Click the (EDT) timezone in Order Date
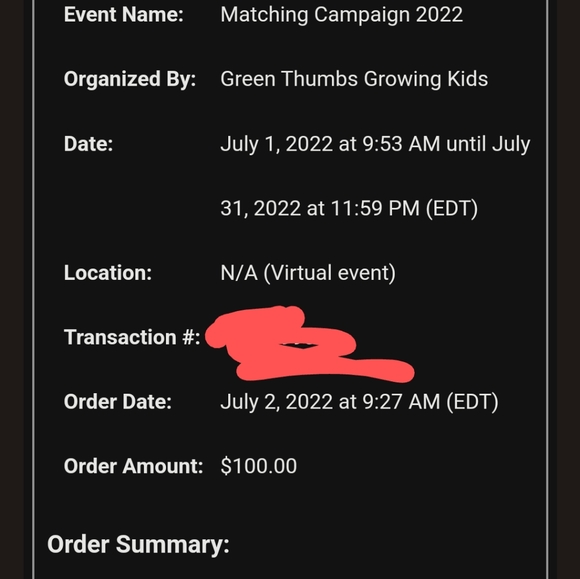This screenshot has width=580, height=579. tap(472, 402)
